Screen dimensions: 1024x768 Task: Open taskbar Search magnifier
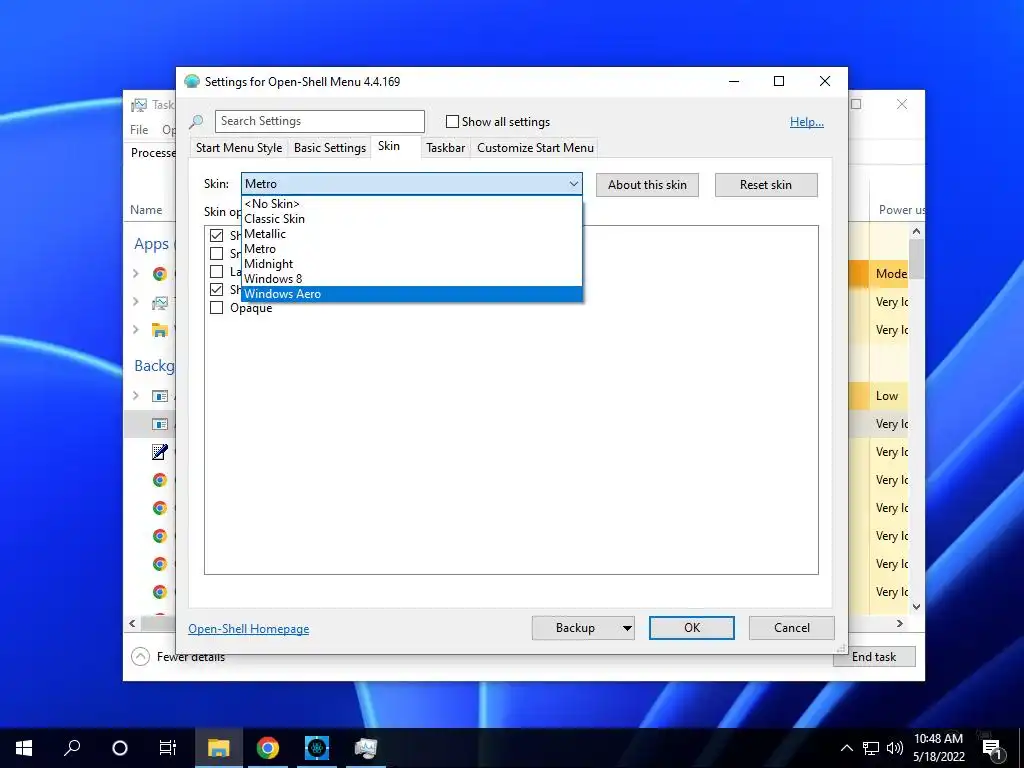point(72,748)
